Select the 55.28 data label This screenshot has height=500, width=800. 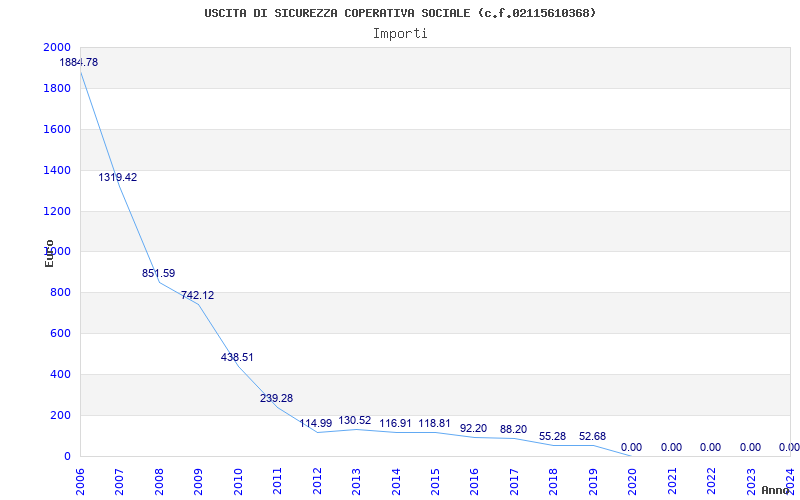coord(553,437)
